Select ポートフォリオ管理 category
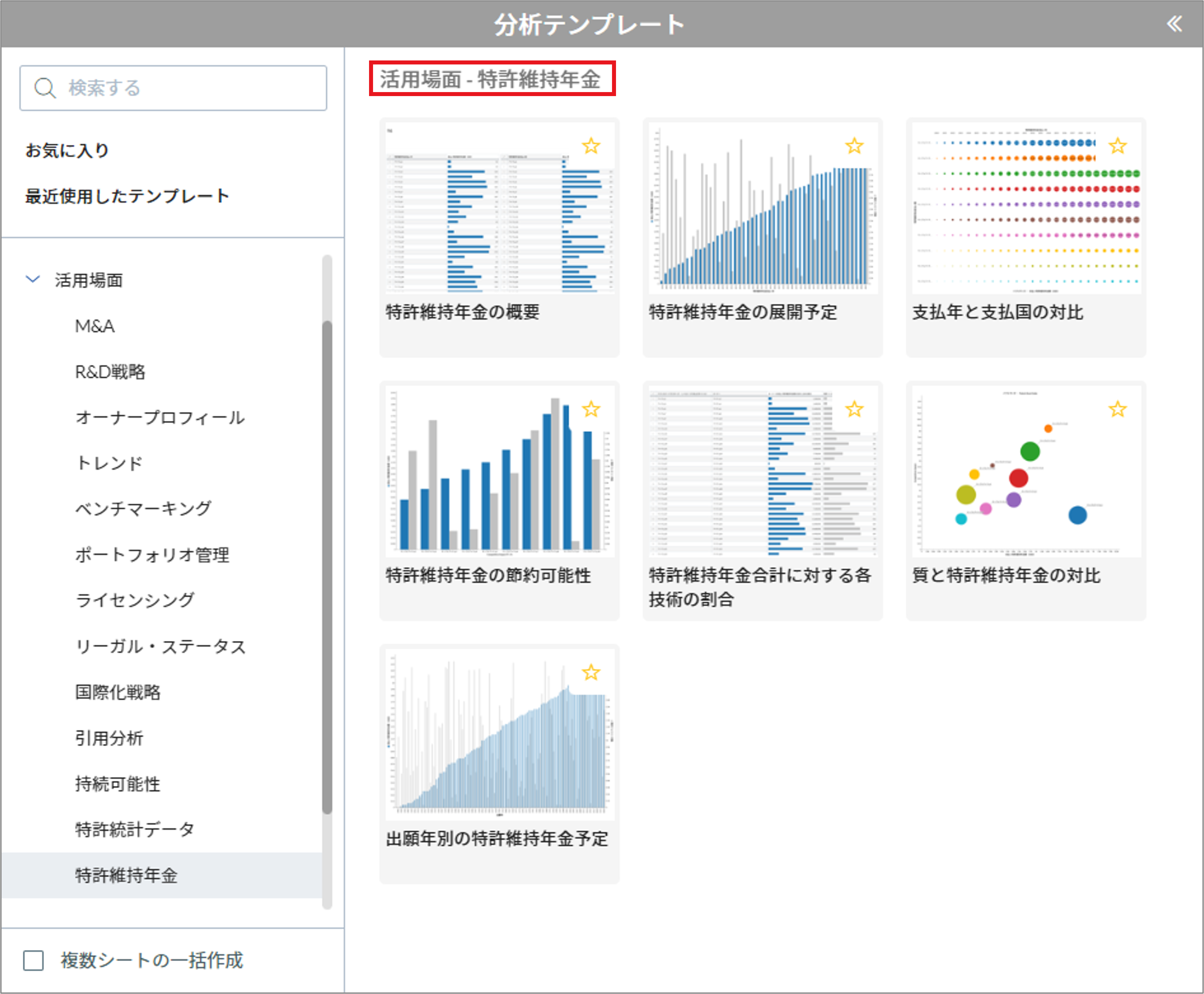The width and height of the screenshot is (1204, 994). pyautogui.click(x=152, y=554)
